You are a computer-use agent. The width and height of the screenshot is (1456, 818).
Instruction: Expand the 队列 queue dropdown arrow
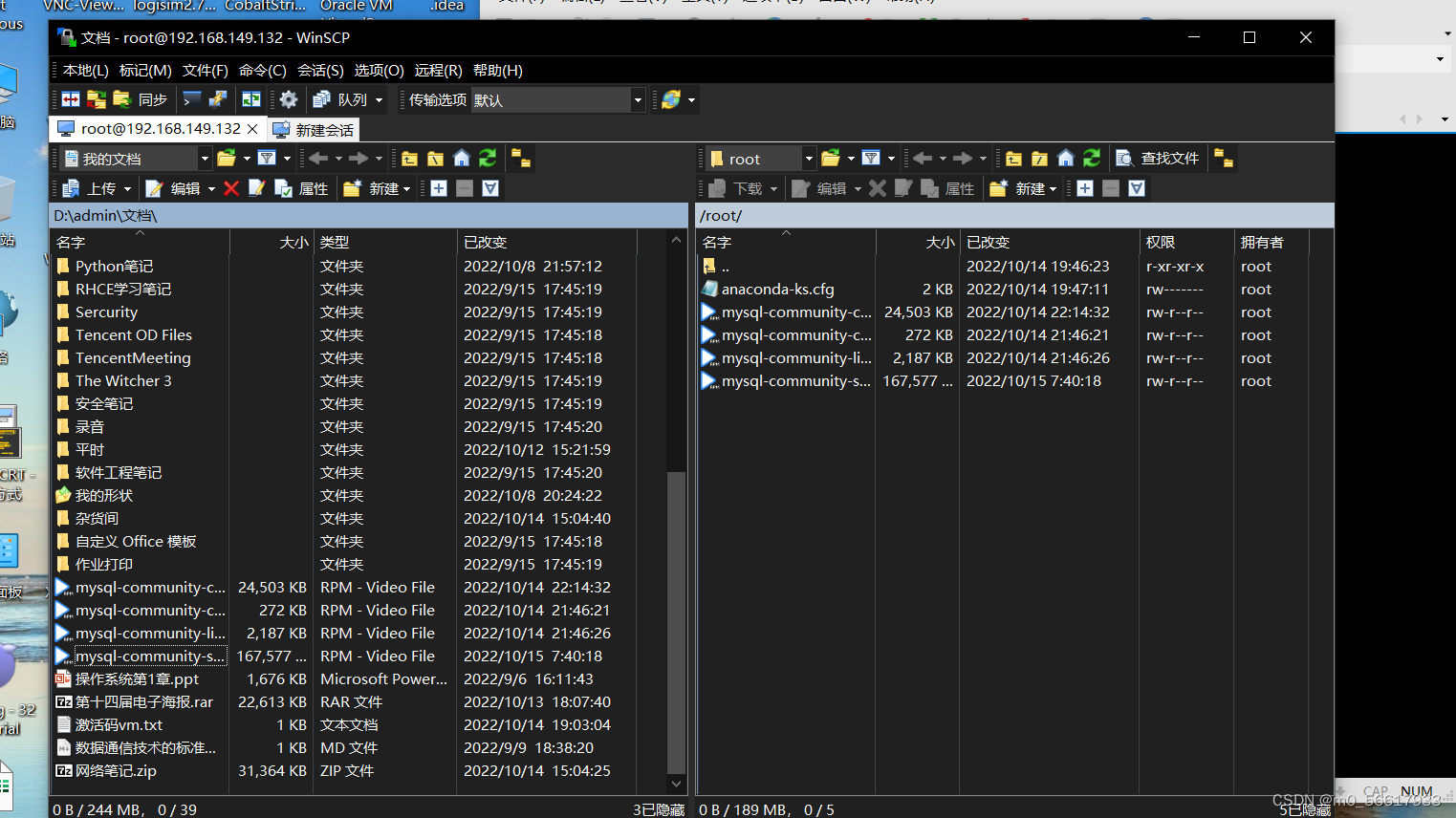380,99
